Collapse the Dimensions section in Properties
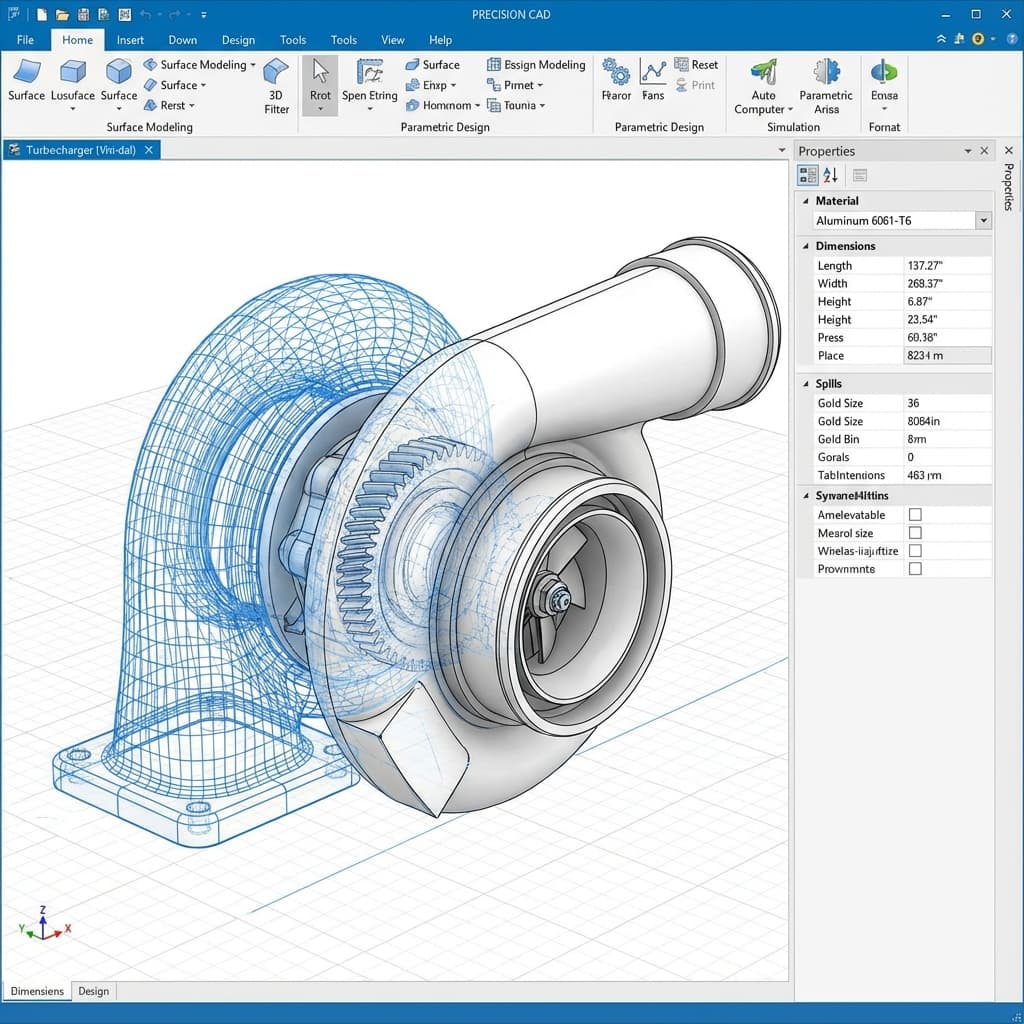Viewport: 1024px width, 1024px height. click(806, 245)
